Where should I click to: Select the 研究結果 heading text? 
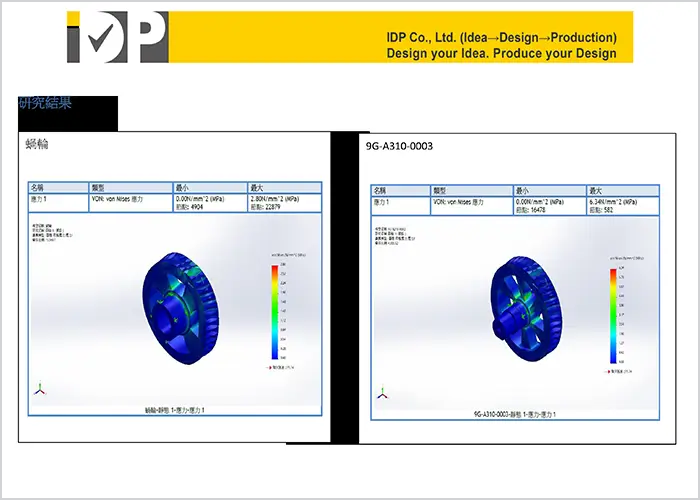[x=45, y=104]
